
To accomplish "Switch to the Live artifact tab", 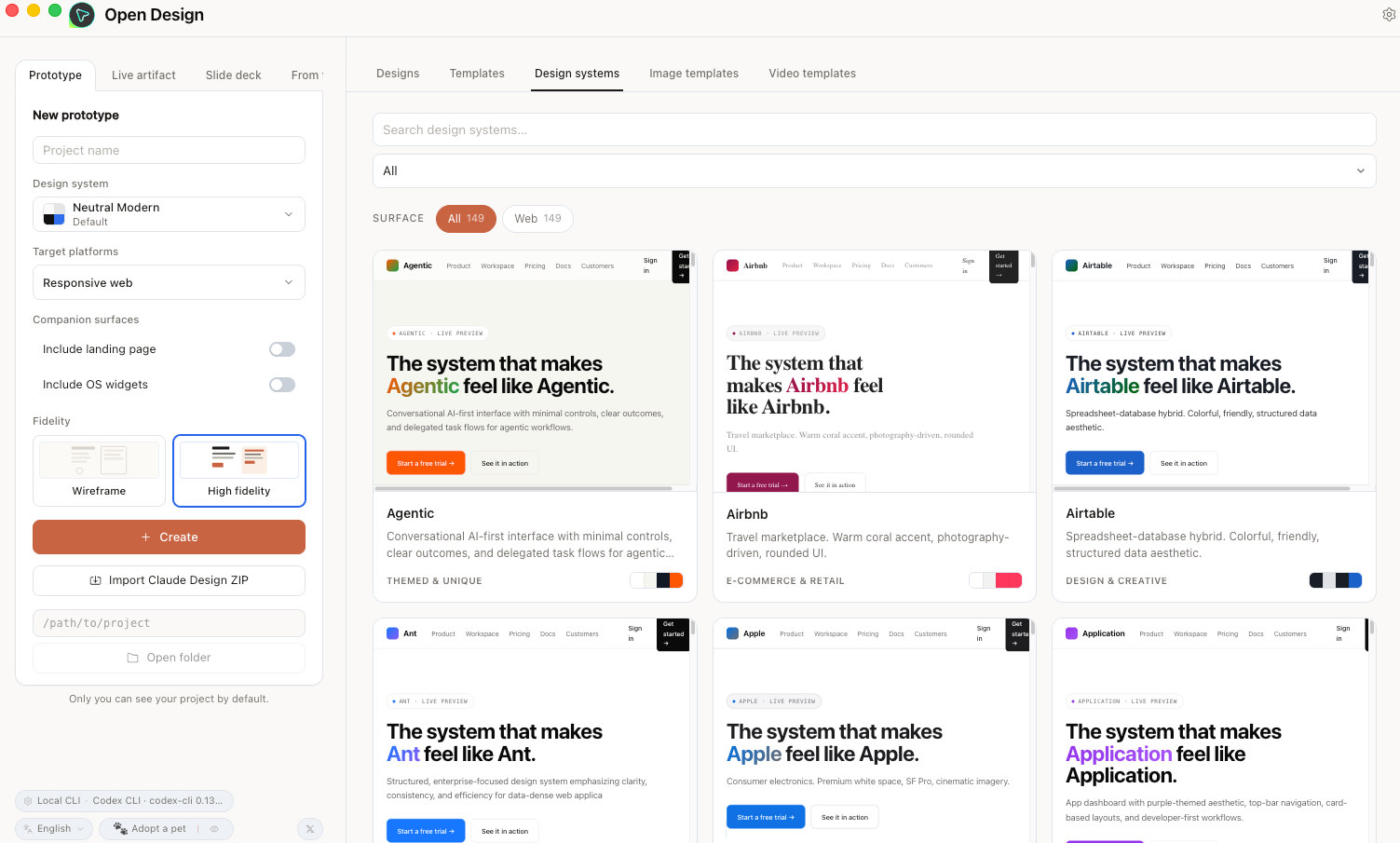I will click(143, 75).
